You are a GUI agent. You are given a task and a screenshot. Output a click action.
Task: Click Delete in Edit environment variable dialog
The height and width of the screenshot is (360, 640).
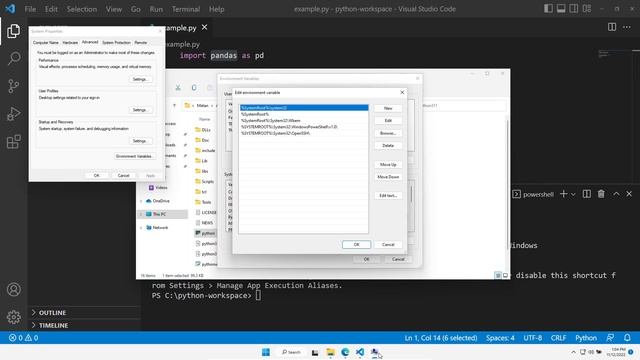tap(388, 145)
